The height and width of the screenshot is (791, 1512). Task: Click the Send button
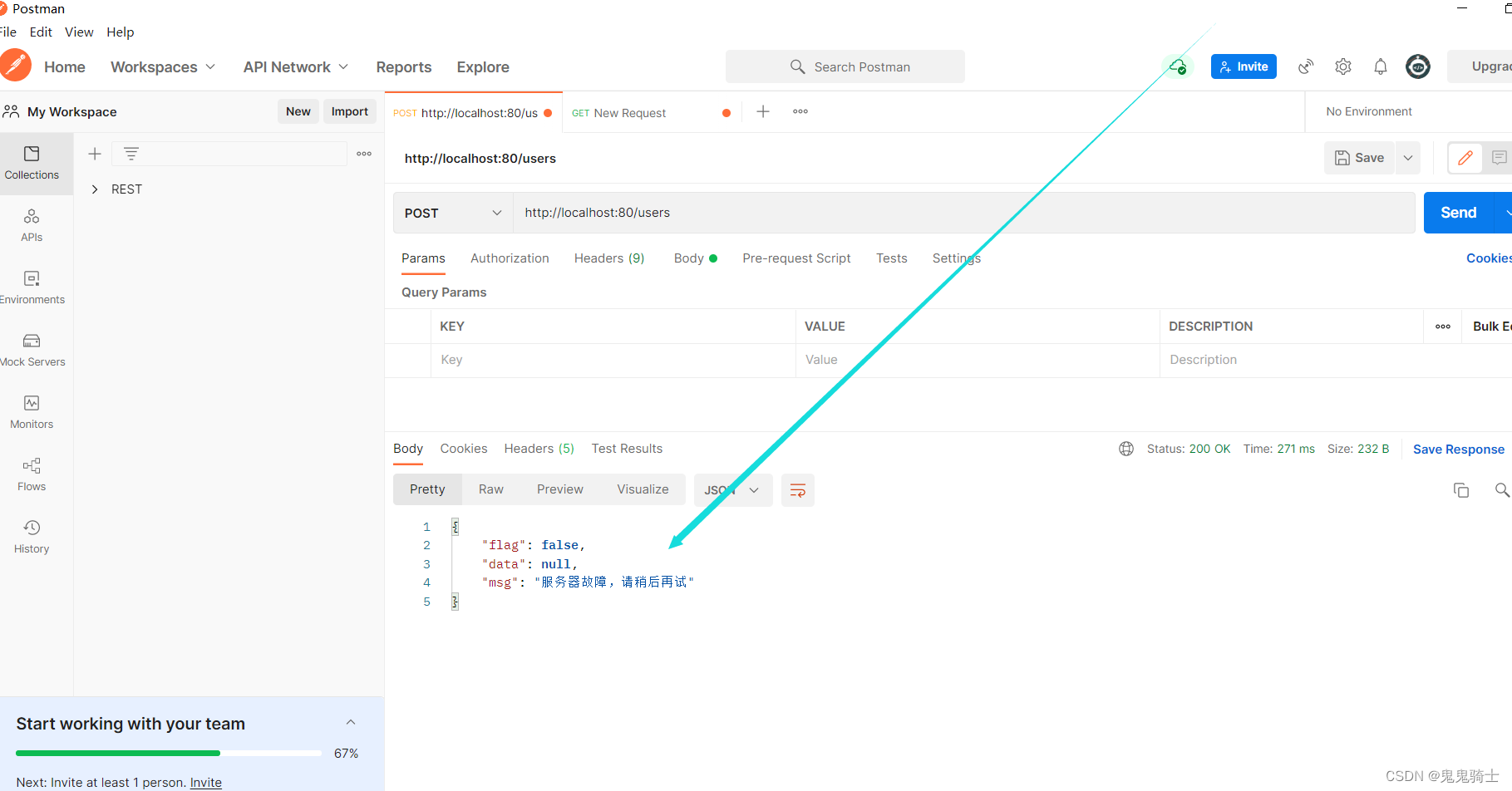[1458, 213]
